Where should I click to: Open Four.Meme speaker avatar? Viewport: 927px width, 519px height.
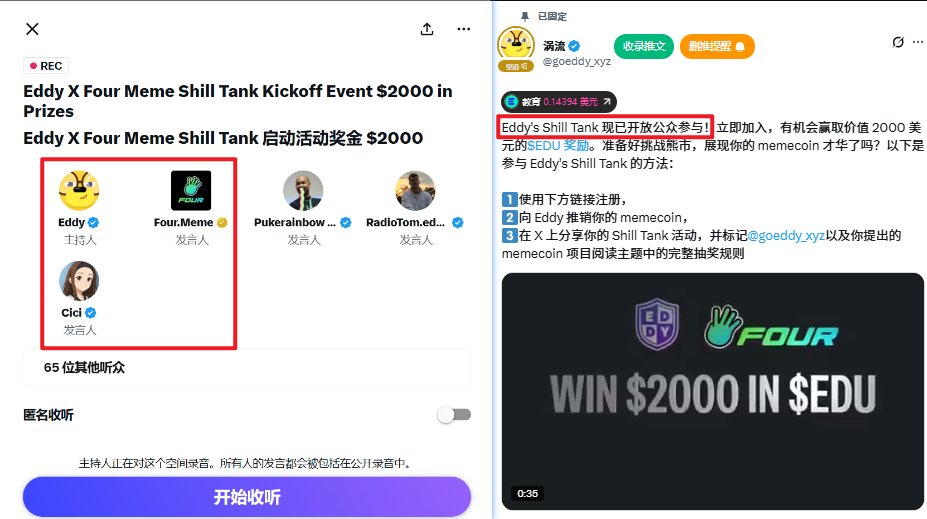tap(191, 190)
